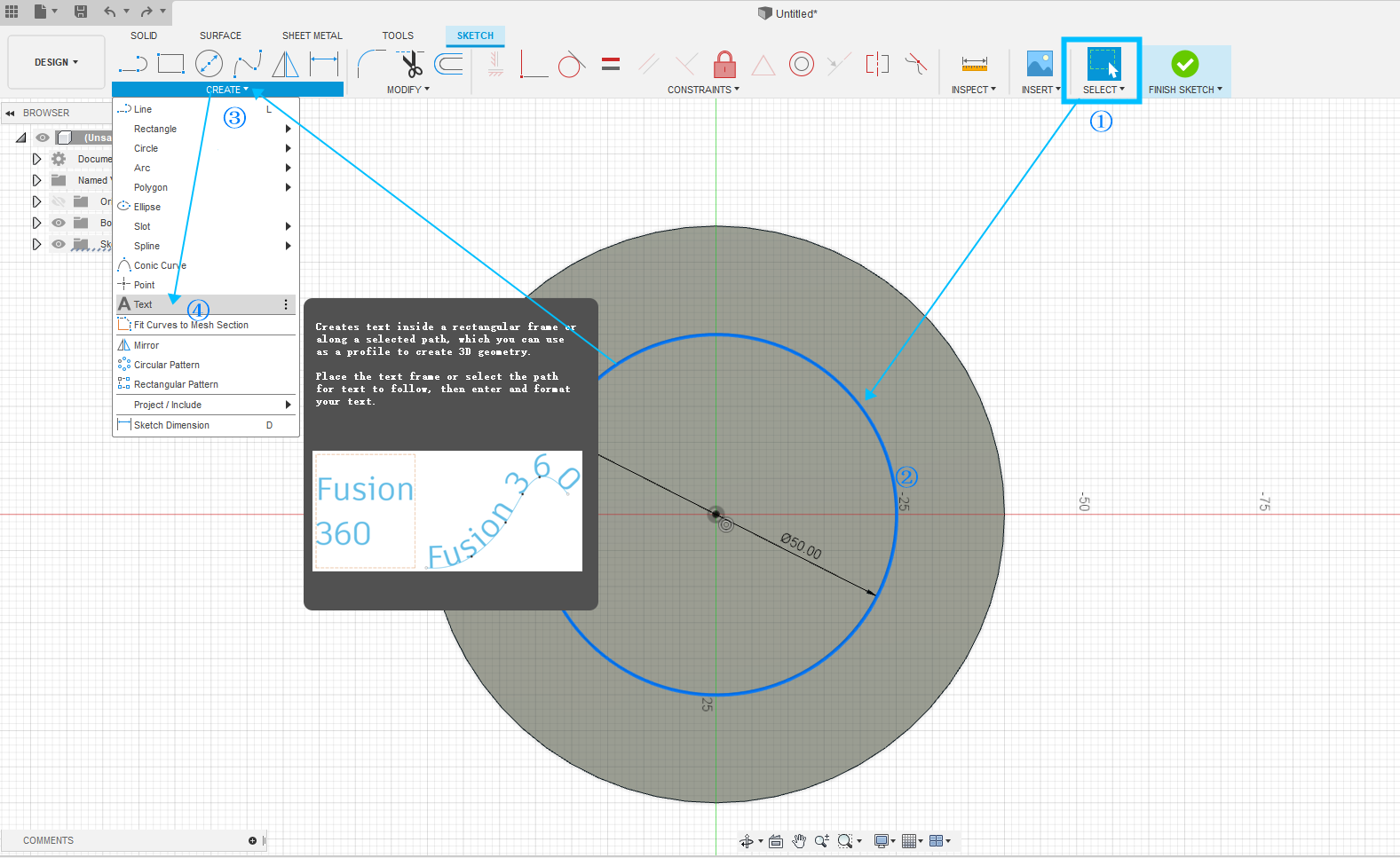Toggle visibility of the Origin folder
1400x858 pixels.
(x=59, y=201)
